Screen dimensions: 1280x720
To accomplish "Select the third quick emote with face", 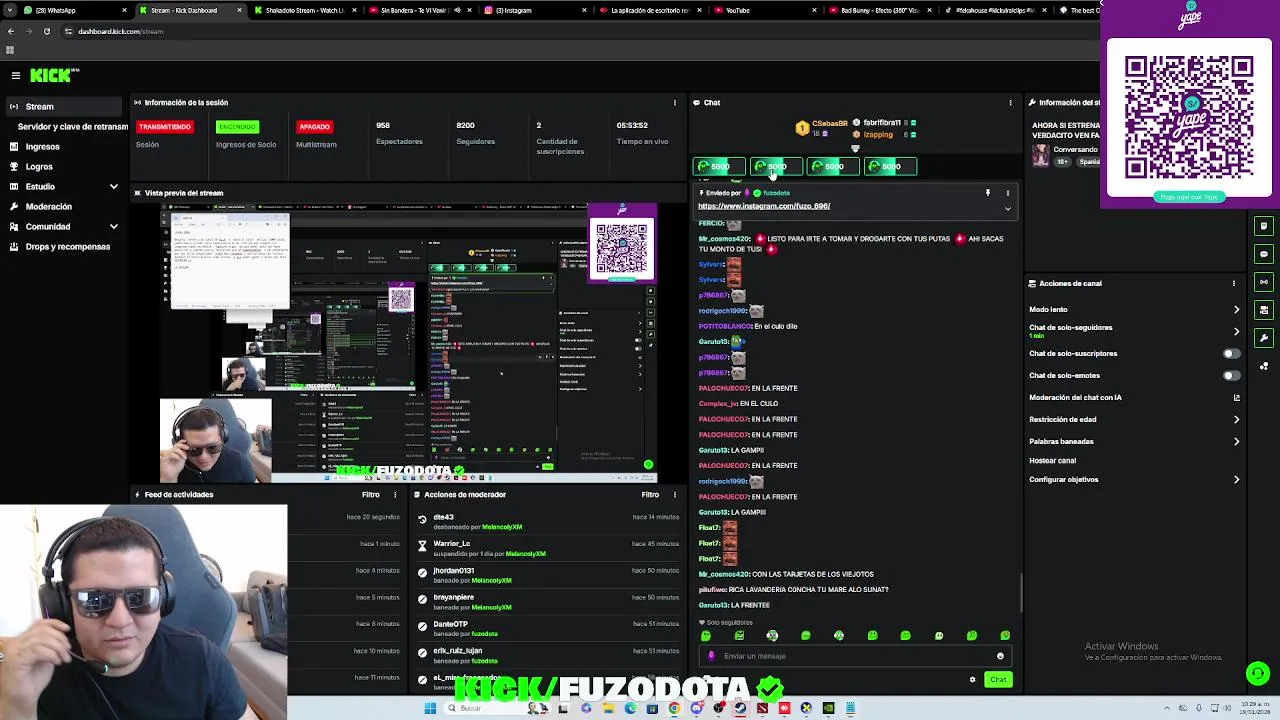I will (x=772, y=636).
